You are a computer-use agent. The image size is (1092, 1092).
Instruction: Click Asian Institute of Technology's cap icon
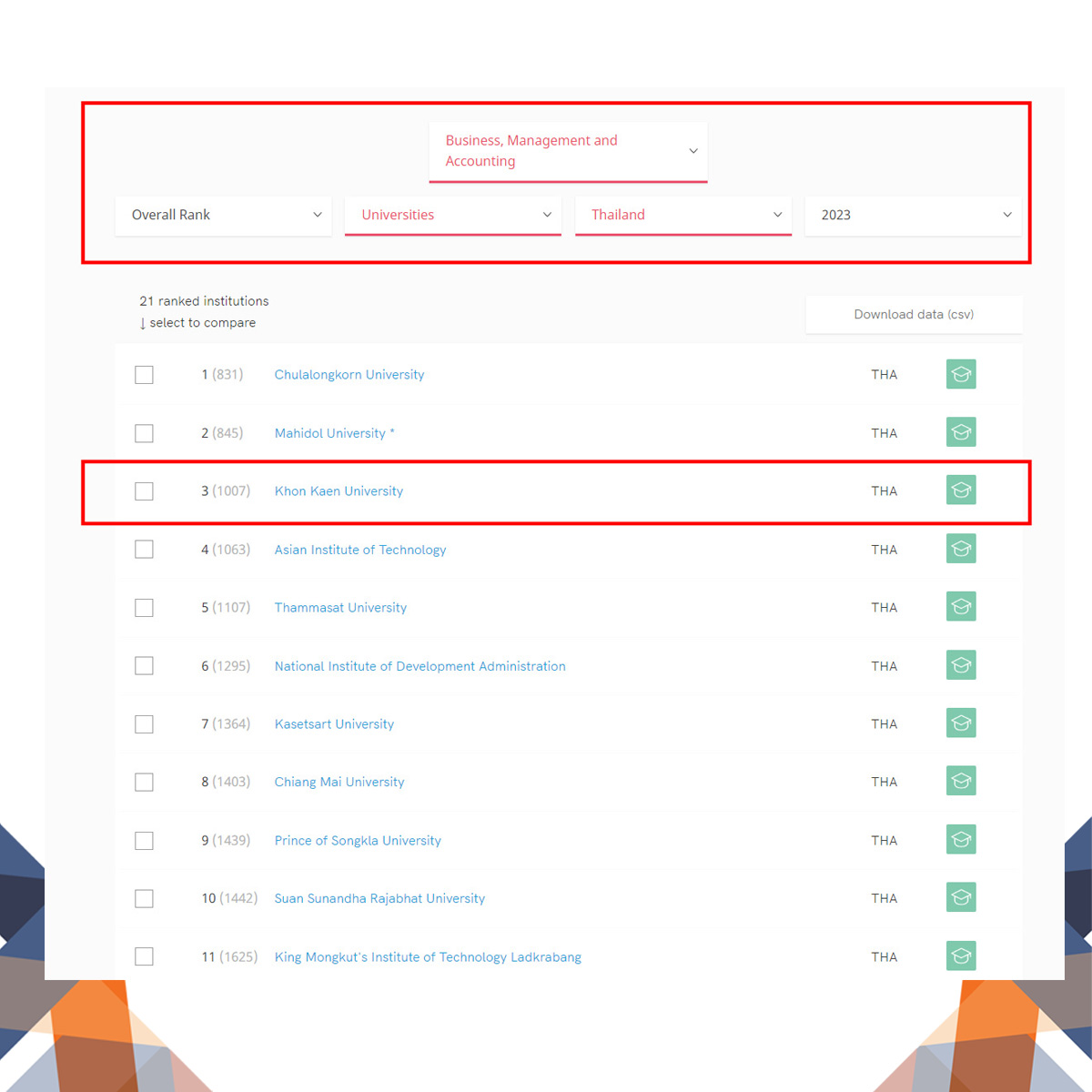point(961,549)
